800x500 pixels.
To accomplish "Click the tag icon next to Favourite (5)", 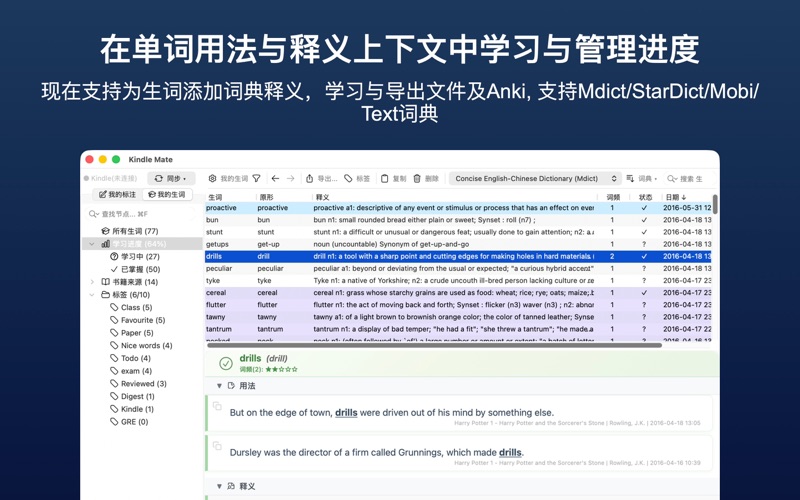I will 114,320.
